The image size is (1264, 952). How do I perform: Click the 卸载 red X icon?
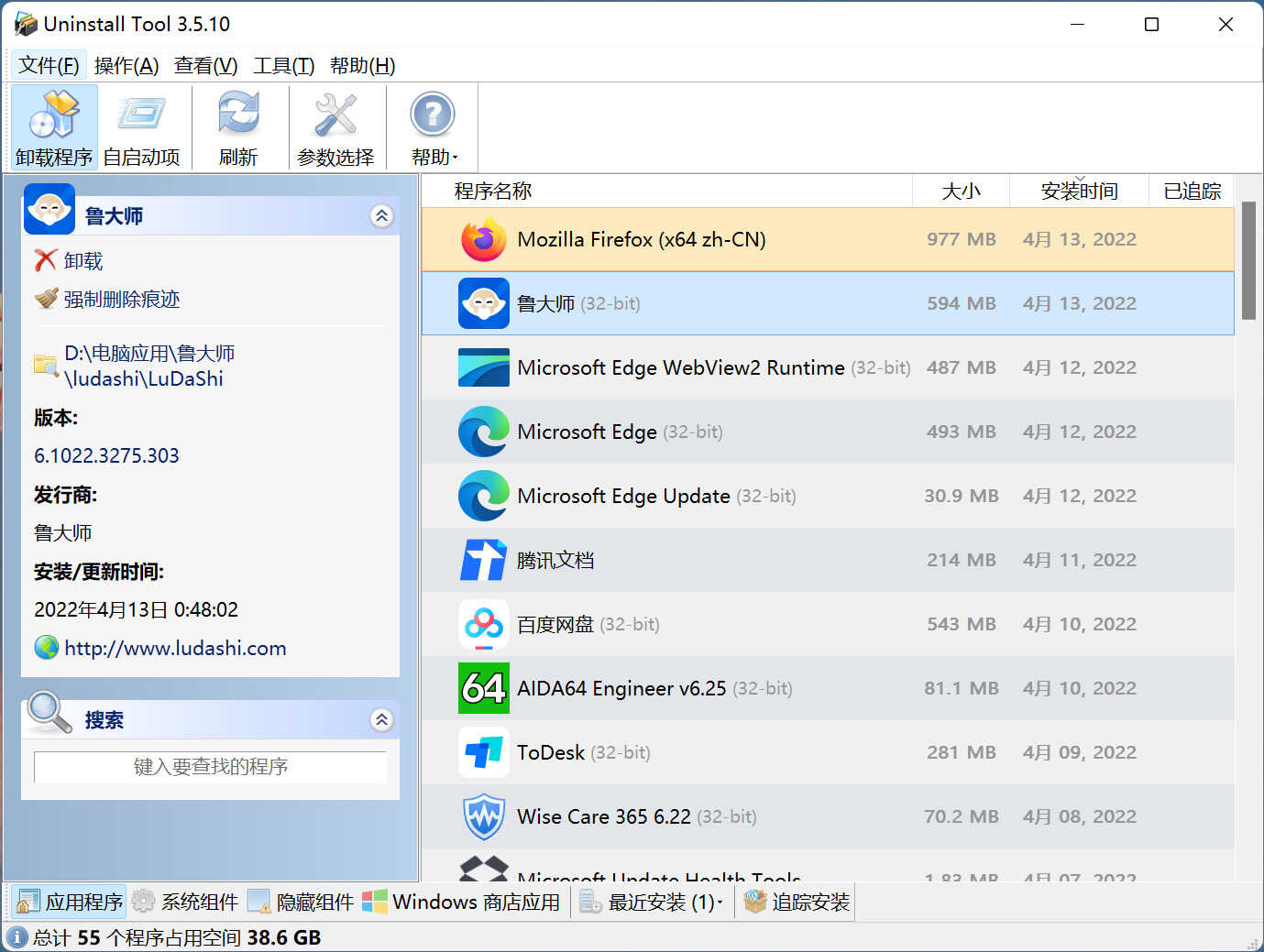click(46, 261)
